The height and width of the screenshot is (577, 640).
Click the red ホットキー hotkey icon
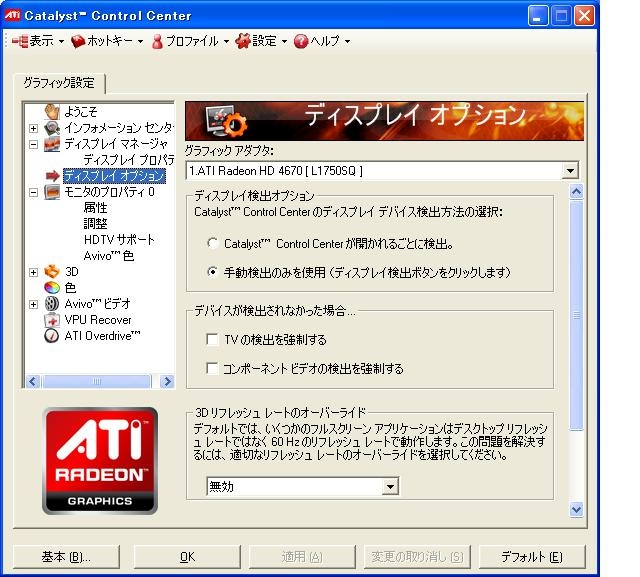(x=77, y=41)
